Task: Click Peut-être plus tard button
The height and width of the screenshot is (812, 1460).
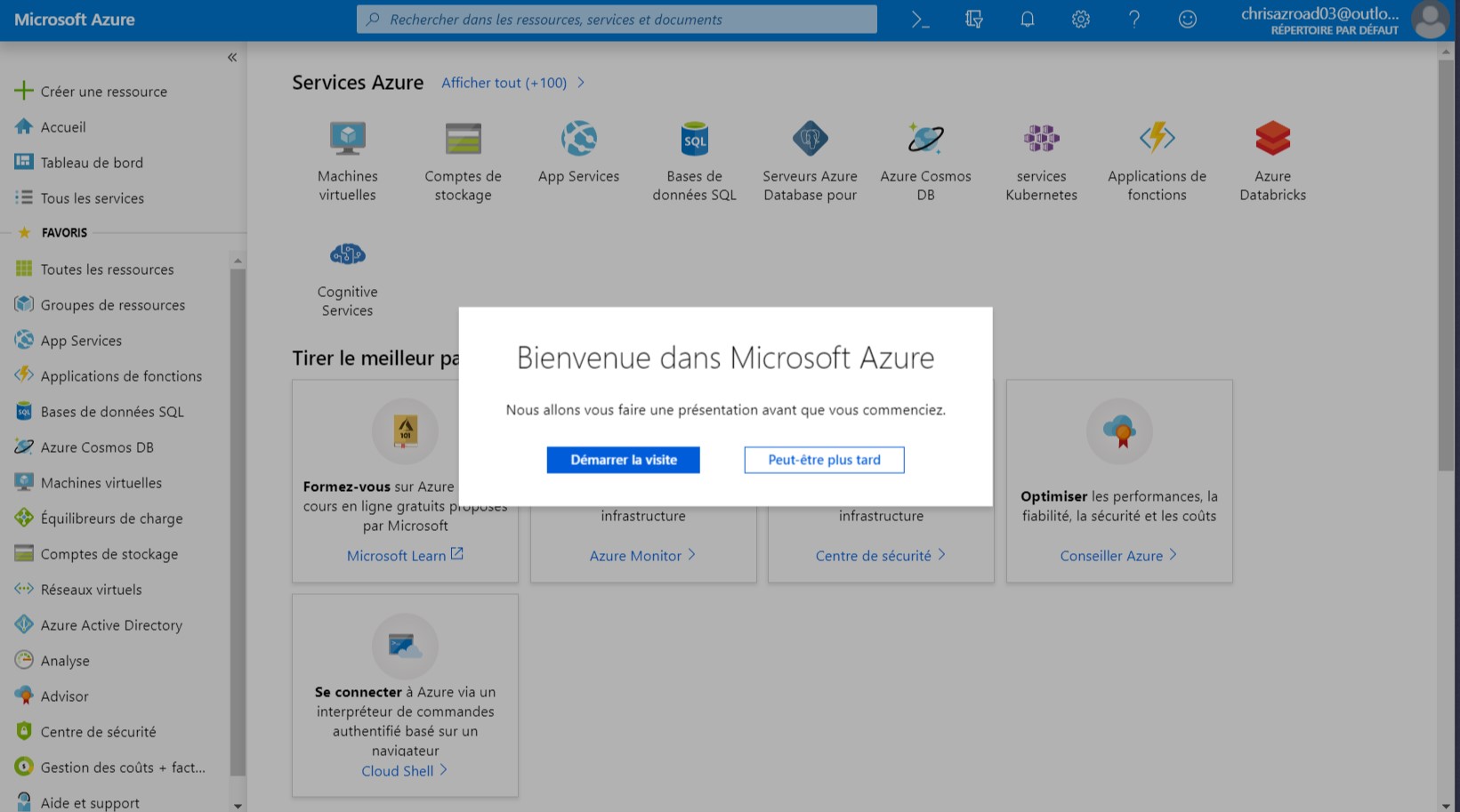Action: click(x=825, y=460)
